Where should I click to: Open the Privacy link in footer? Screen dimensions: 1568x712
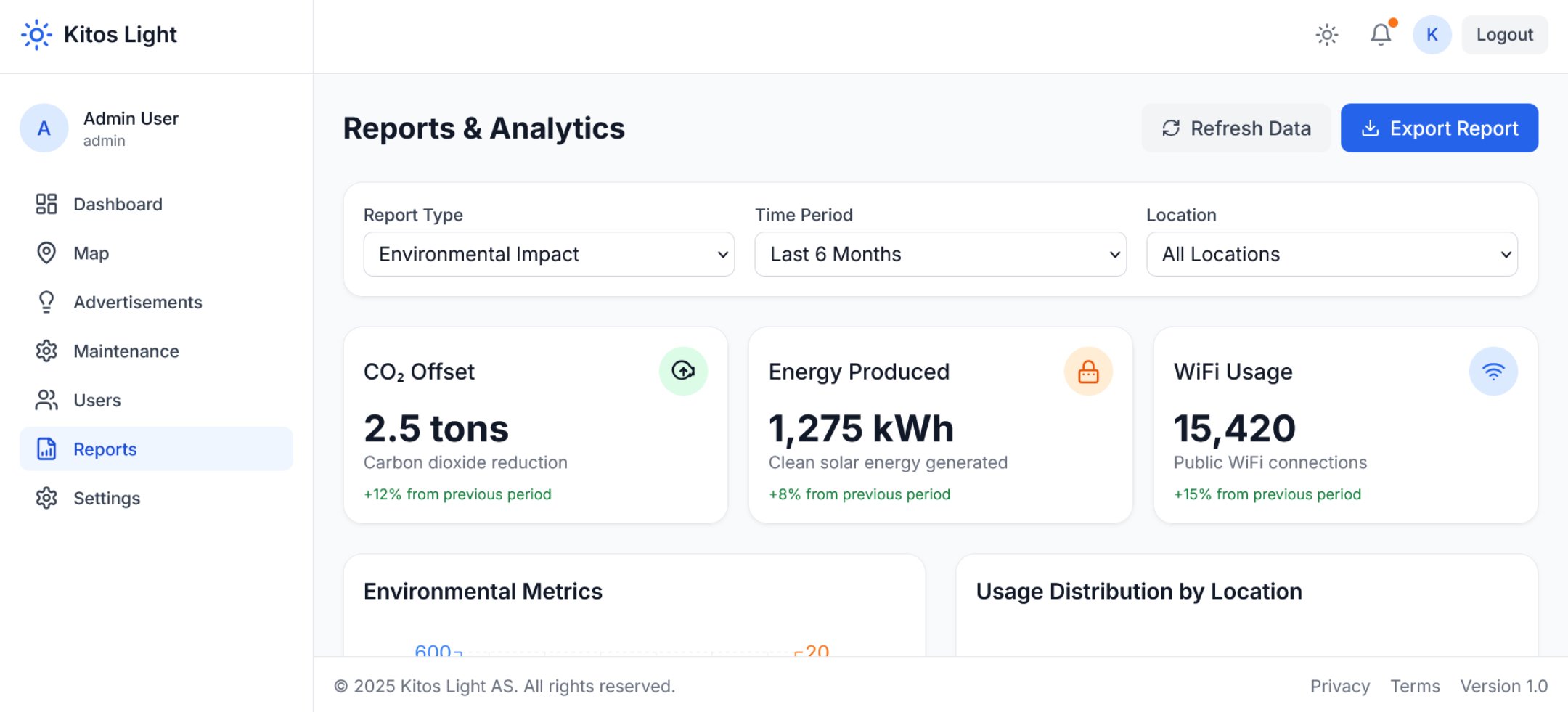(1340, 686)
